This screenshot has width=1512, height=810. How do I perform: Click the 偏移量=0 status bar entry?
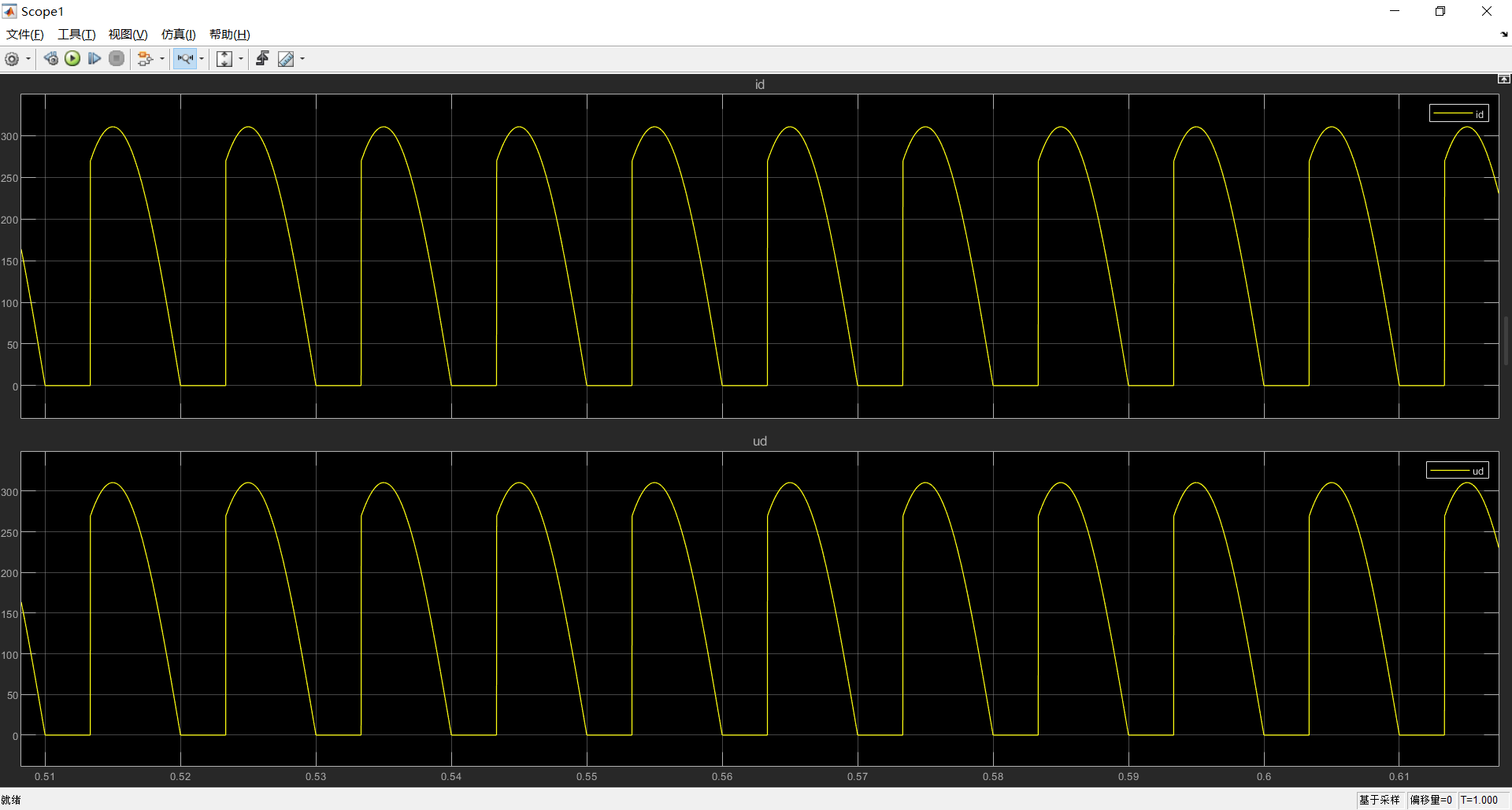point(1431,800)
